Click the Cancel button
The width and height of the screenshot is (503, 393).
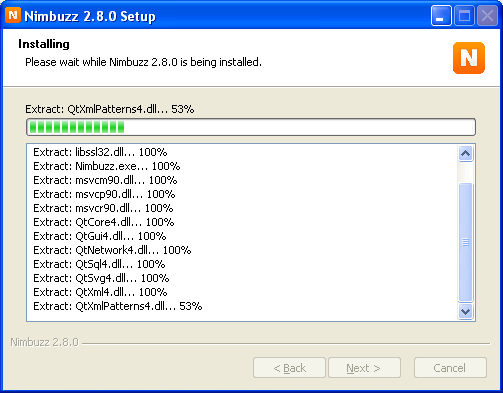click(x=450, y=368)
